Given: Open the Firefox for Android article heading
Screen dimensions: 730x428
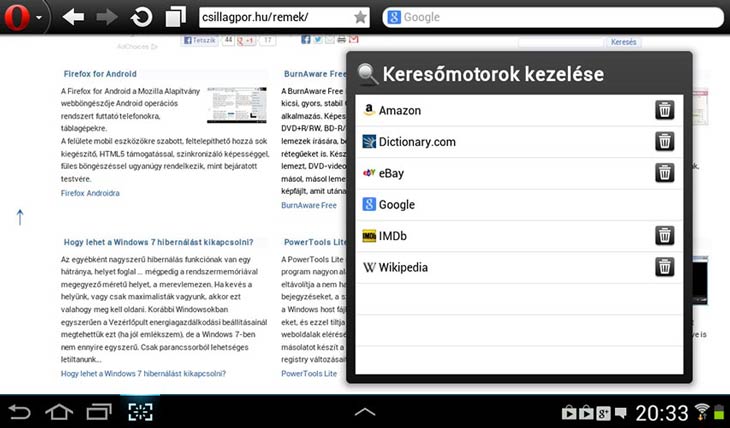Looking at the screenshot, I should [100, 74].
